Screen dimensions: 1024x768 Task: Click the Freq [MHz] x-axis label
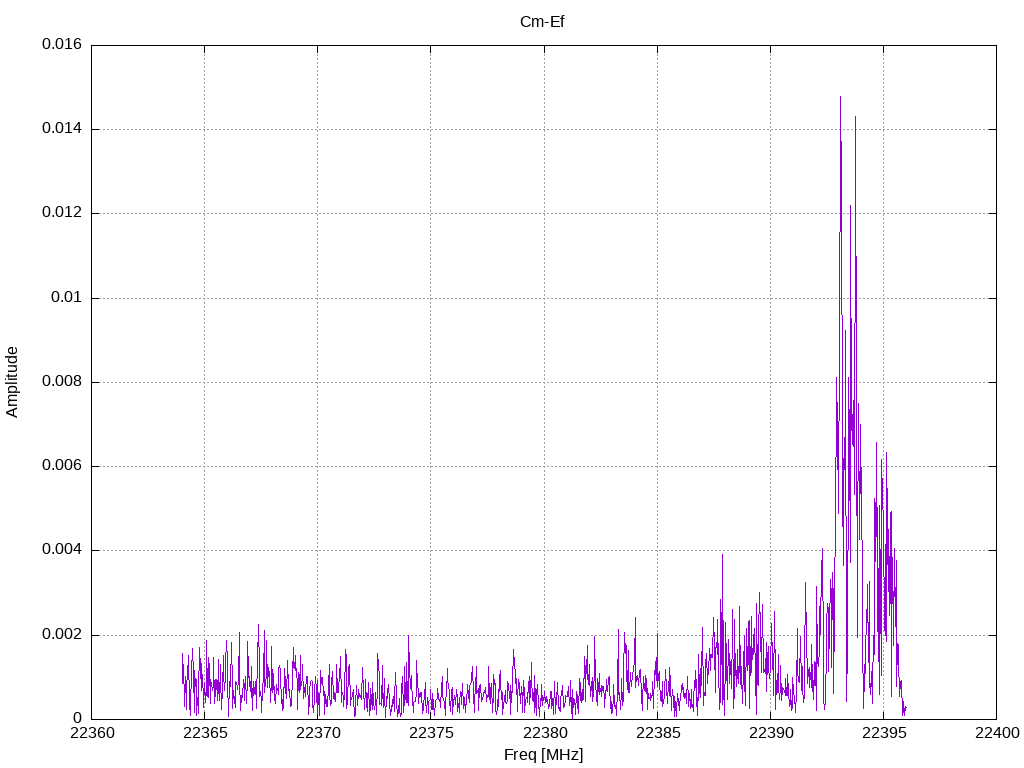[543, 755]
